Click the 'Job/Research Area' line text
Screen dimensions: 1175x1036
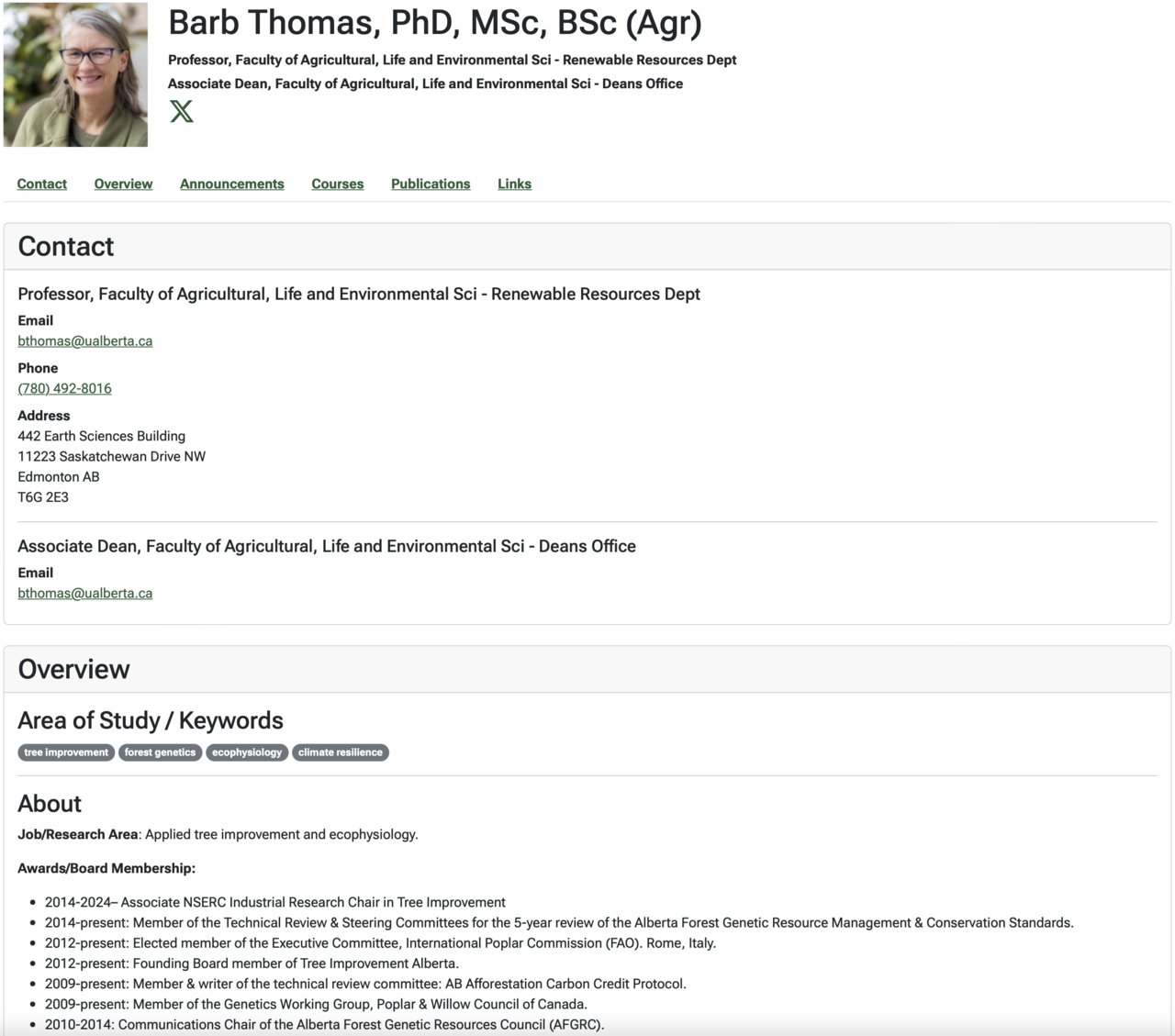click(218, 834)
